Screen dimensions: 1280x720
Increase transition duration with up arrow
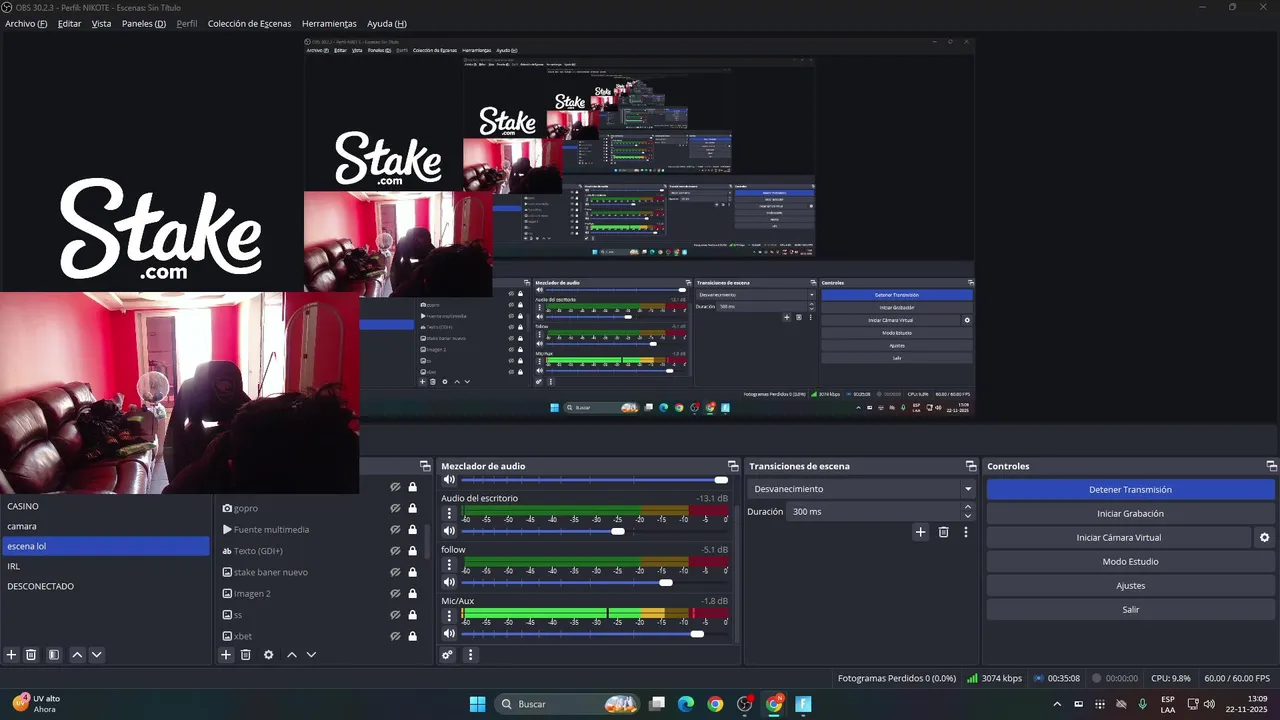[968, 507]
